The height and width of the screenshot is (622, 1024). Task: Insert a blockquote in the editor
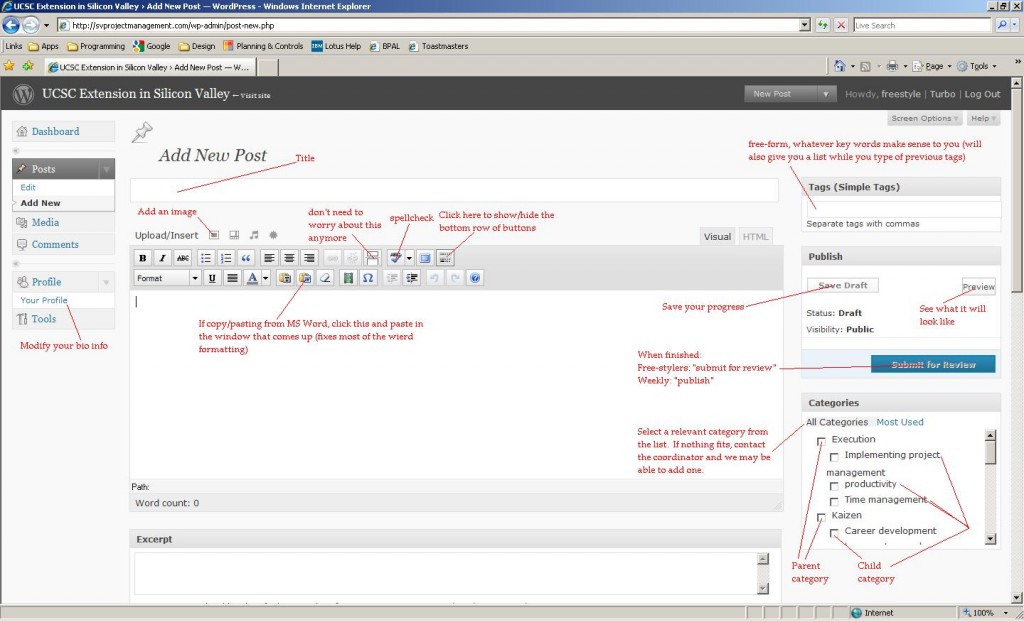247,258
